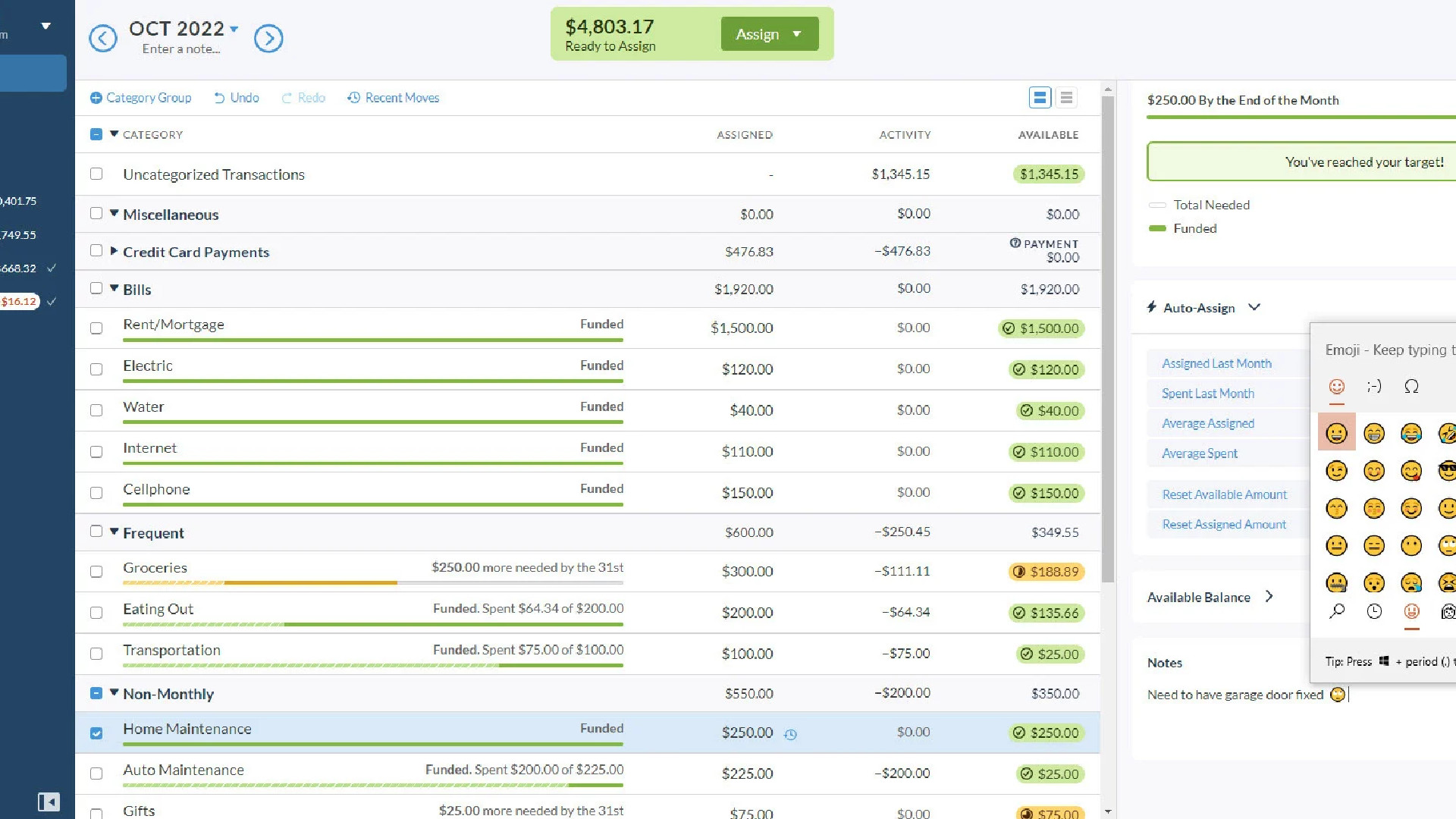Viewport: 1456px width, 819px height.
Task: Open the OCT 2022 month dropdown
Action: (x=182, y=29)
